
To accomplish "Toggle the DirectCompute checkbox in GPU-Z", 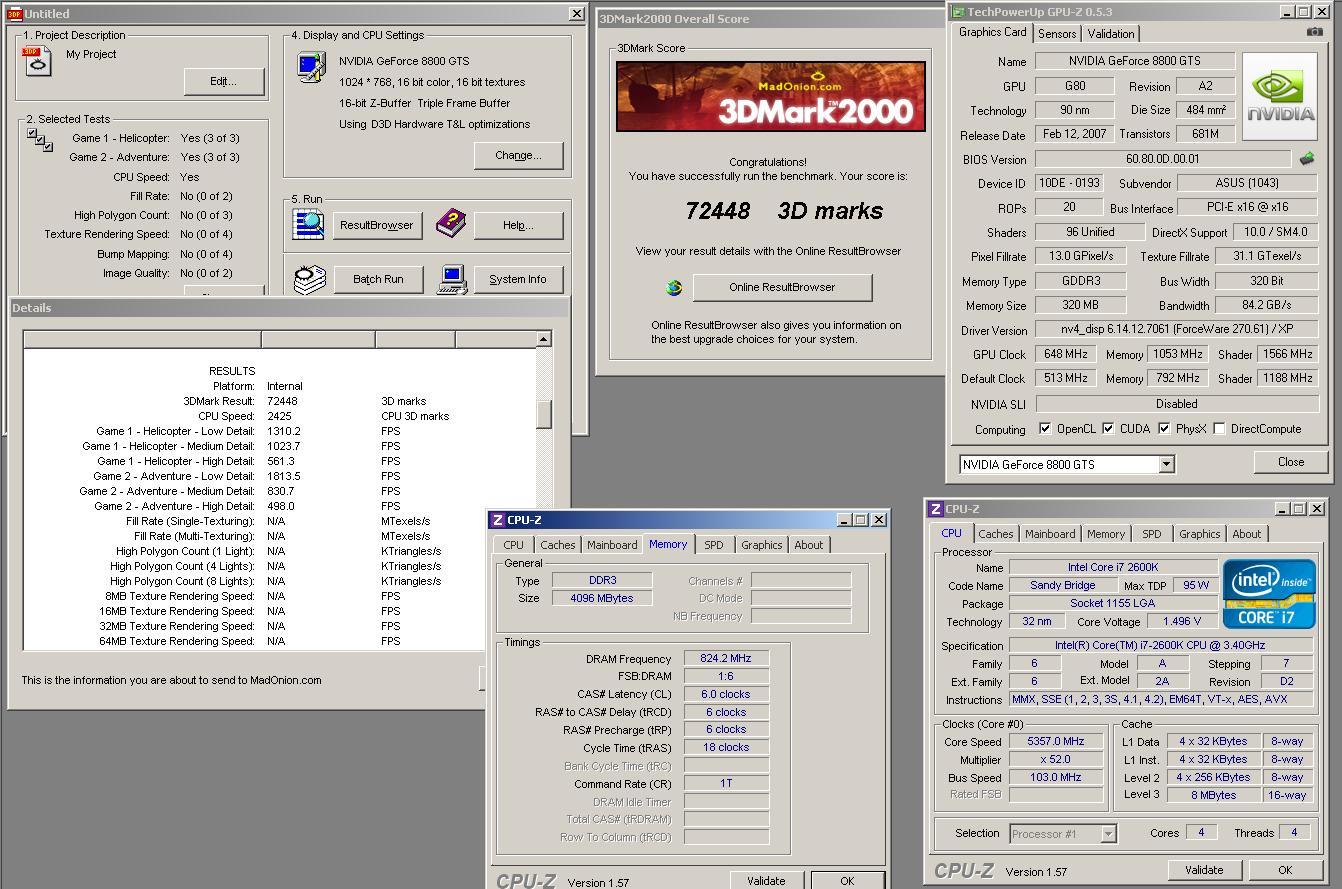I will coord(1219,429).
